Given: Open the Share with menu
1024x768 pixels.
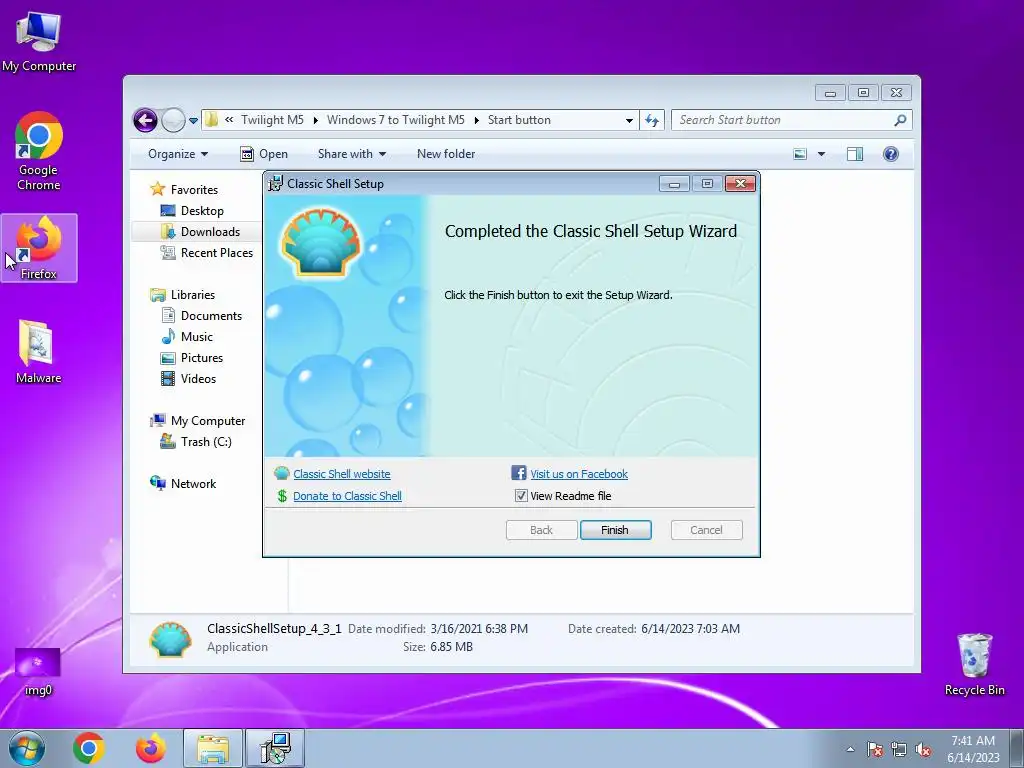Looking at the screenshot, I should (x=351, y=154).
